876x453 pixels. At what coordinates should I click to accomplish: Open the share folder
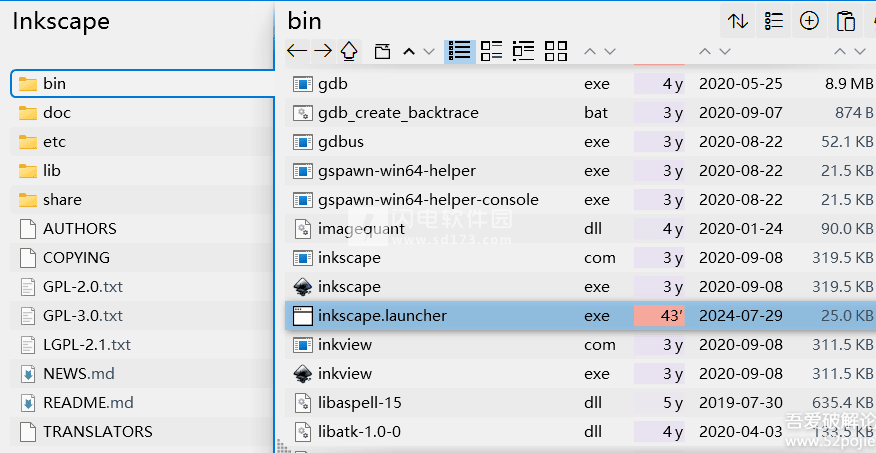tap(142, 200)
